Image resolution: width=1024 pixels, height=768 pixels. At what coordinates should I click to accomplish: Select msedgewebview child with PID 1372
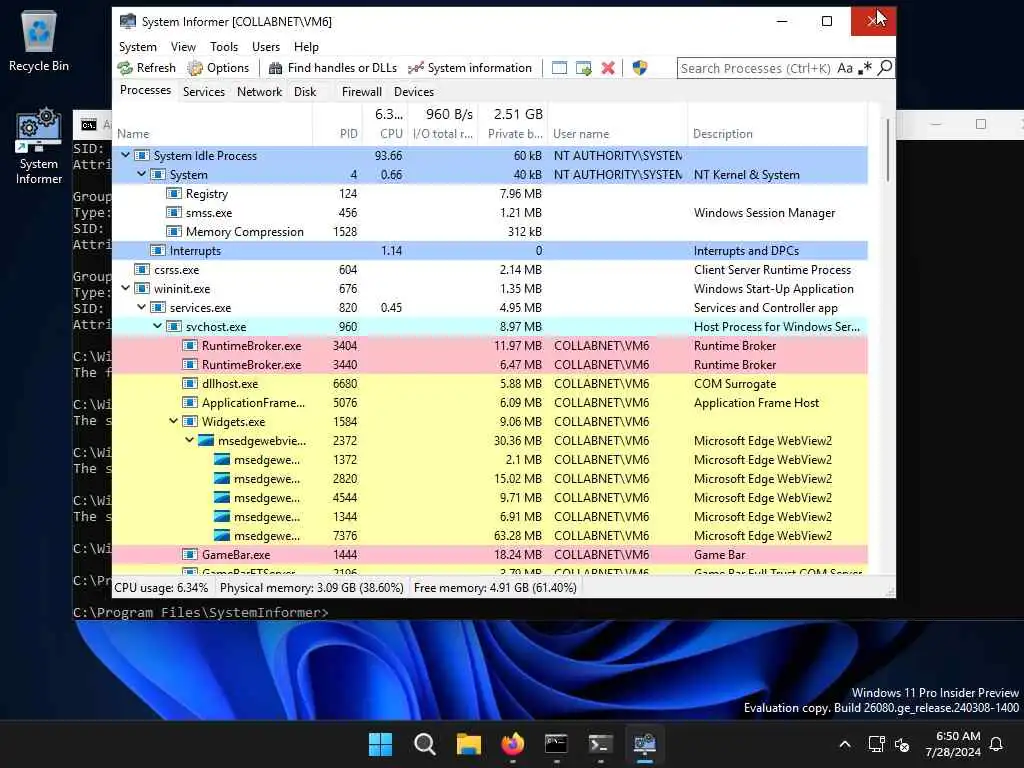point(490,459)
